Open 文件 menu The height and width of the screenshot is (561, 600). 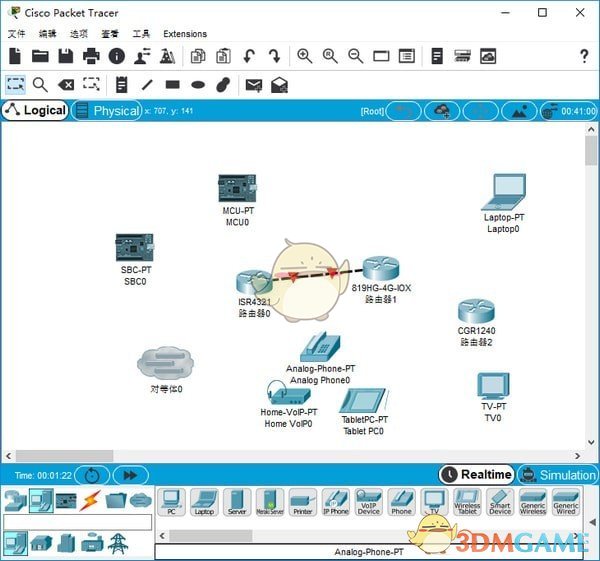16,34
